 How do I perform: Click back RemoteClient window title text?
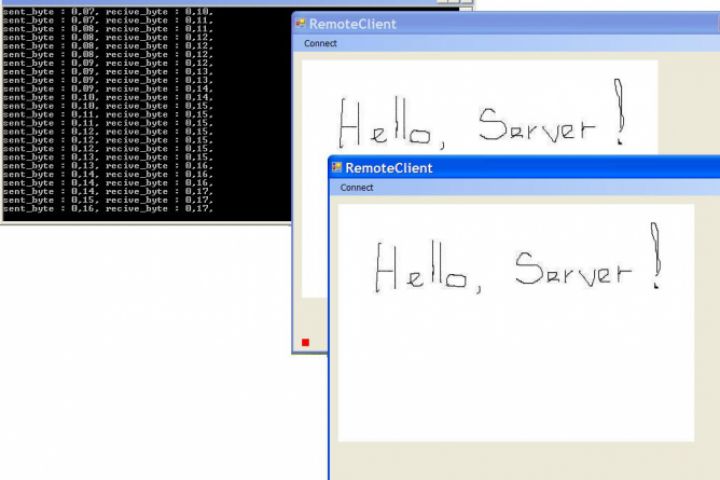[x=352, y=24]
